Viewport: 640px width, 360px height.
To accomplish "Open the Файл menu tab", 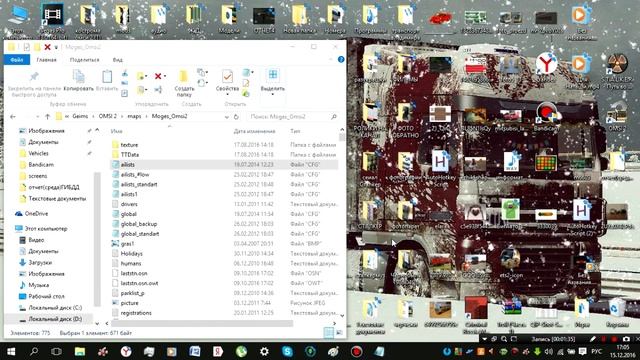I will (17, 60).
